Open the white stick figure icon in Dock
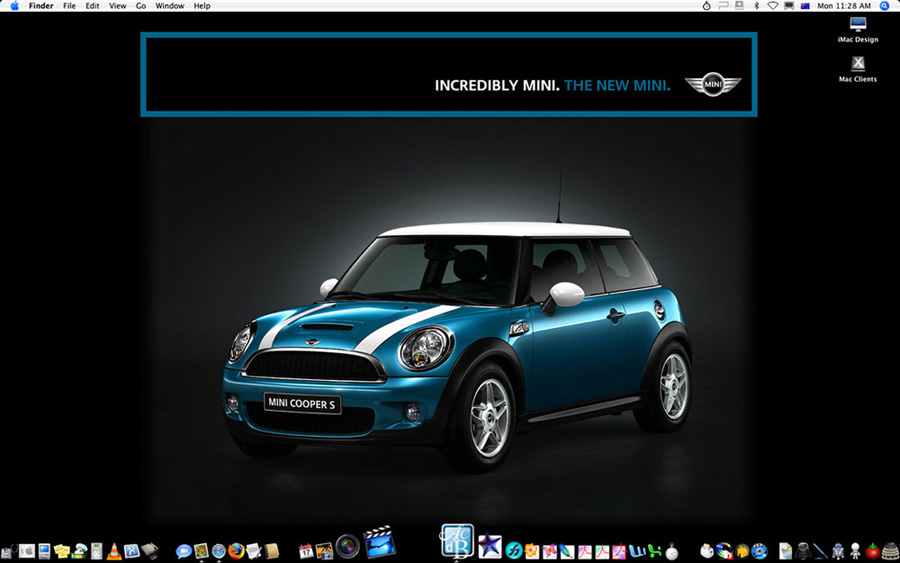Image resolution: width=900 pixels, height=563 pixels. pos(855,551)
